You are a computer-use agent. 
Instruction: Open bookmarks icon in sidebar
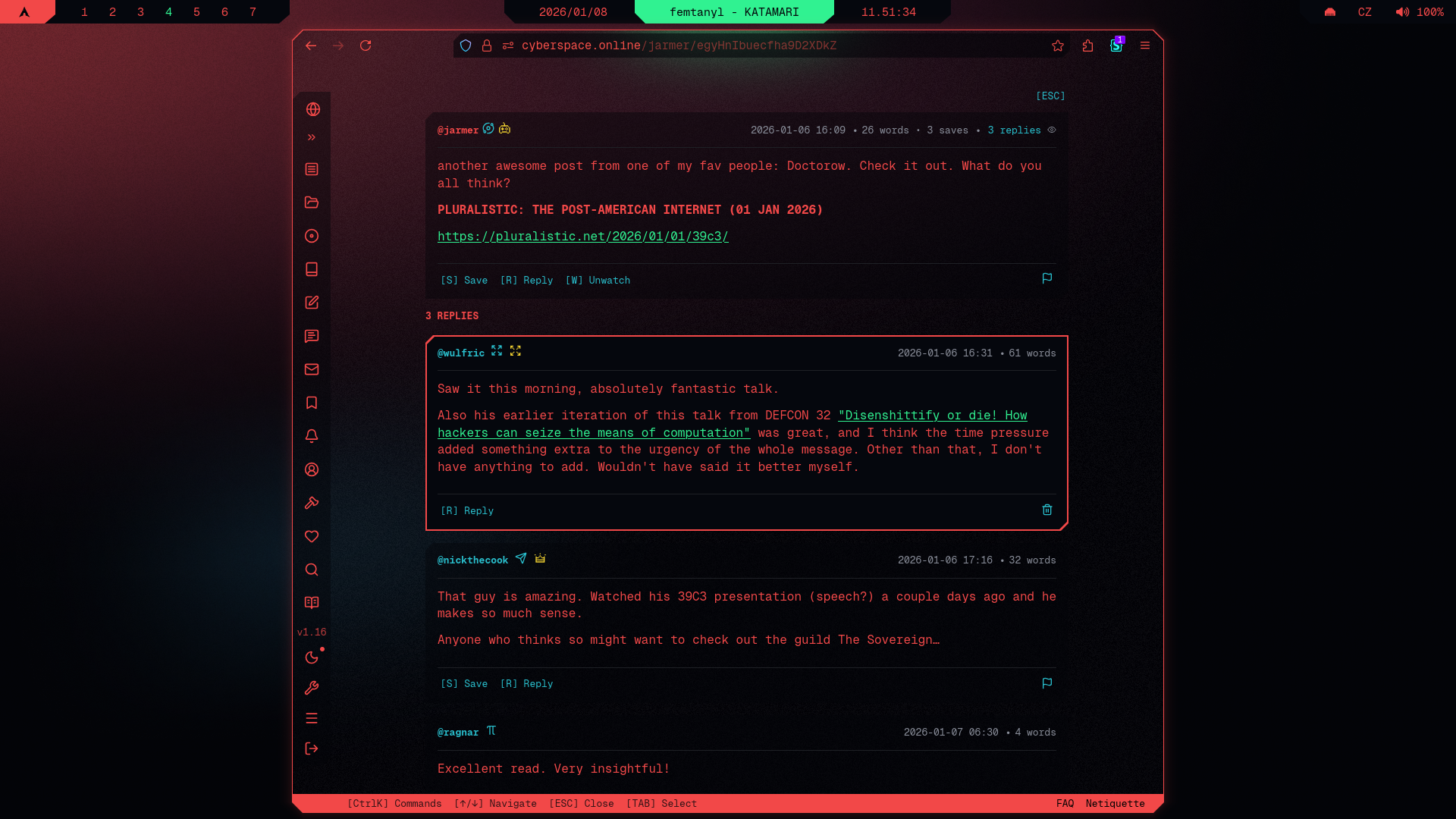point(312,403)
